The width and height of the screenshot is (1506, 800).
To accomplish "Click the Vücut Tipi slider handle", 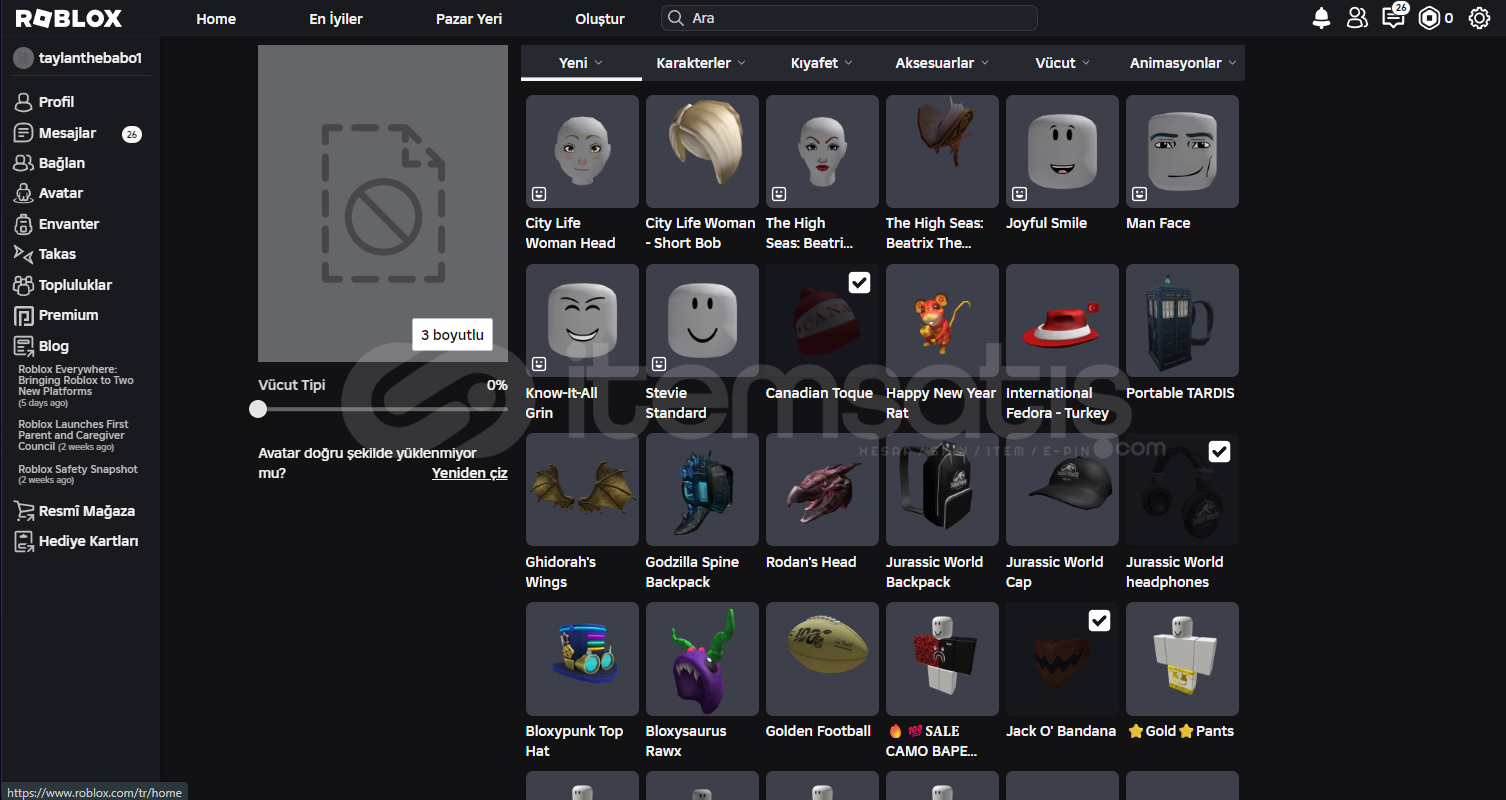I will 258,409.
